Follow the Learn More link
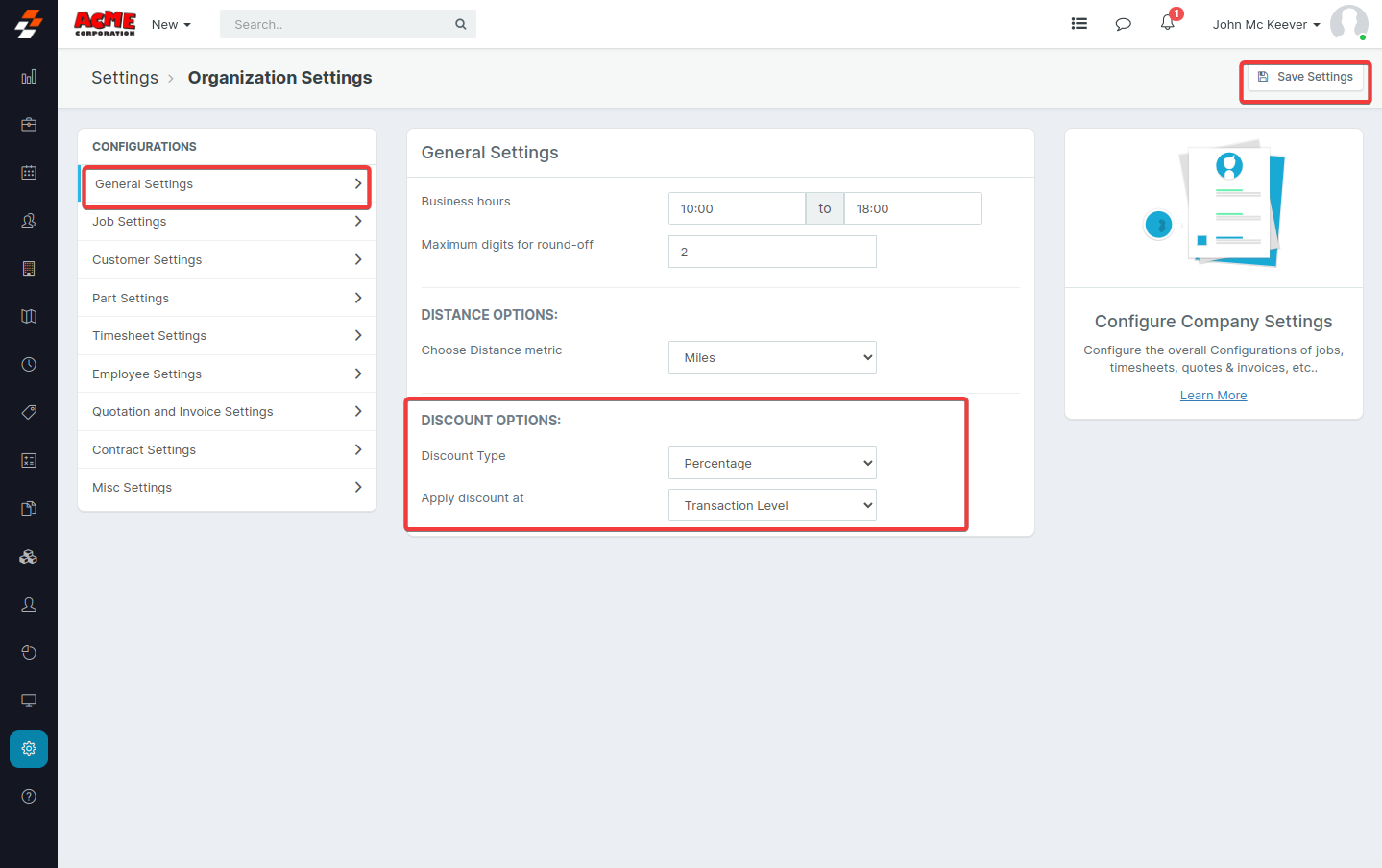This screenshot has height=868, width=1382. tap(1213, 396)
